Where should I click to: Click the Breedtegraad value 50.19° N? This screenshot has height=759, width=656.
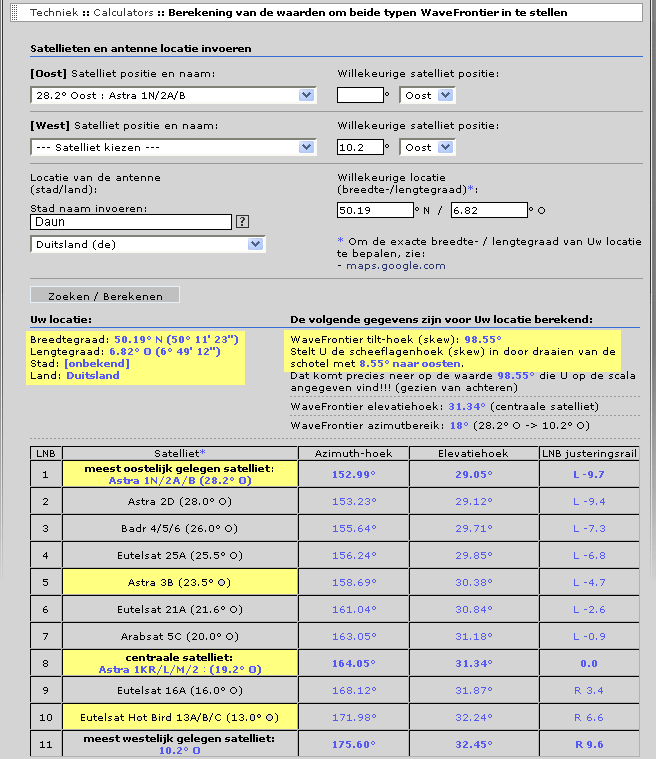[138, 339]
